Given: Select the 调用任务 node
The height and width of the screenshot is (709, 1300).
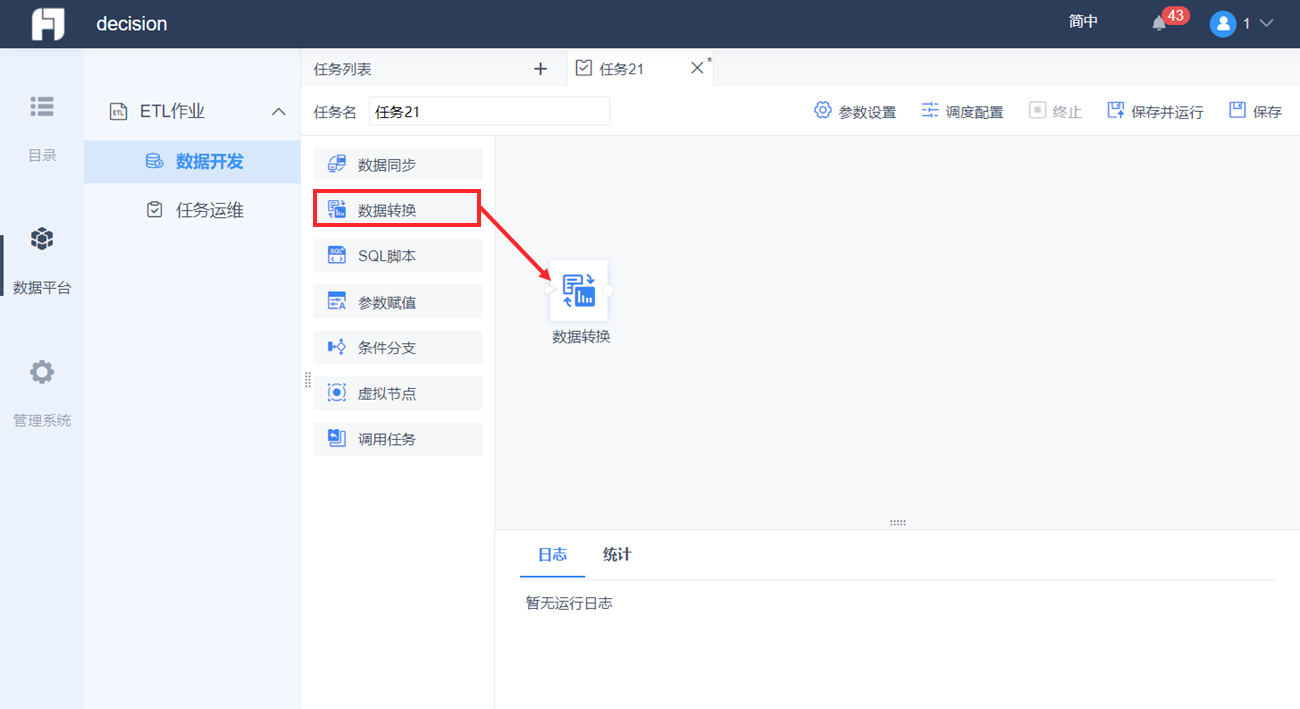Looking at the screenshot, I should (x=398, y=440).
